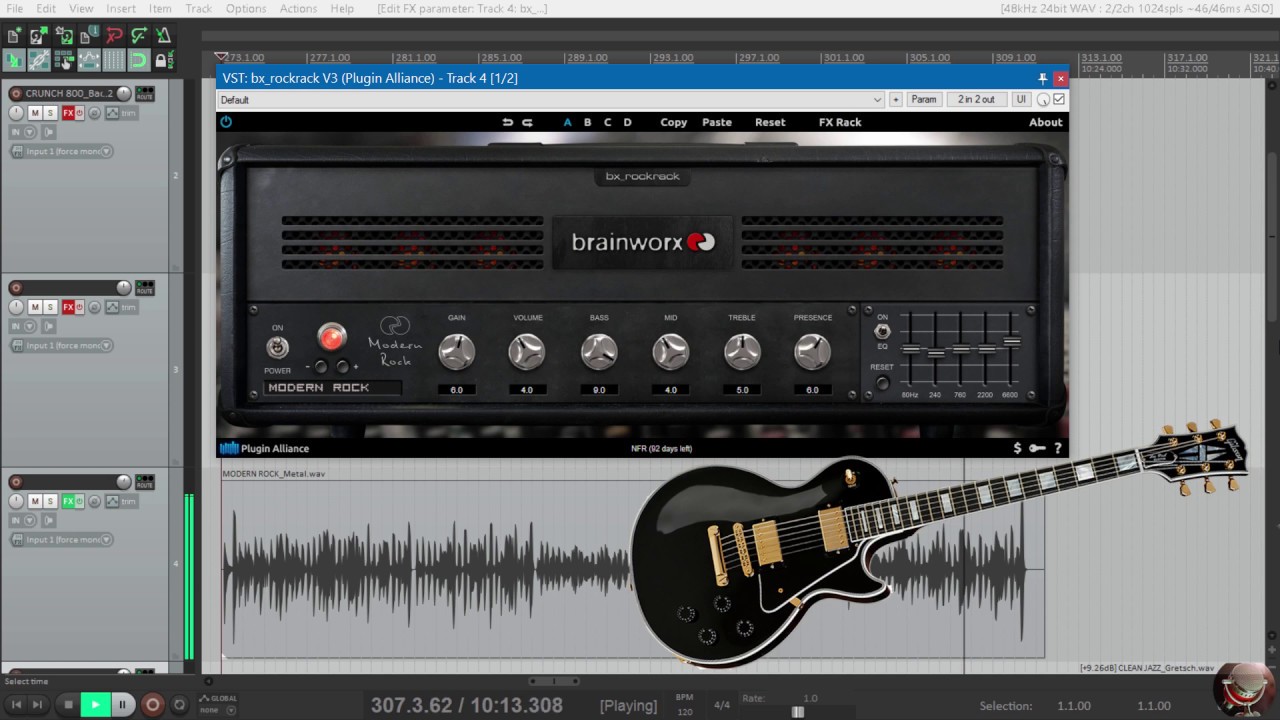Image resolution: width=1280 pixels, height=720 pixels.
Task: Arm record on CRUNCH 800 track
Action: click(x=15, y=94)
